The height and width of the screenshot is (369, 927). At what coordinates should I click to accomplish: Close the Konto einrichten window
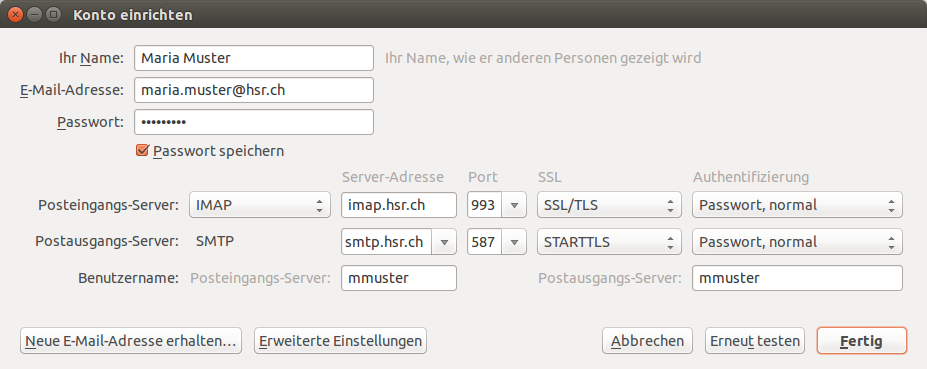point(15,14)
